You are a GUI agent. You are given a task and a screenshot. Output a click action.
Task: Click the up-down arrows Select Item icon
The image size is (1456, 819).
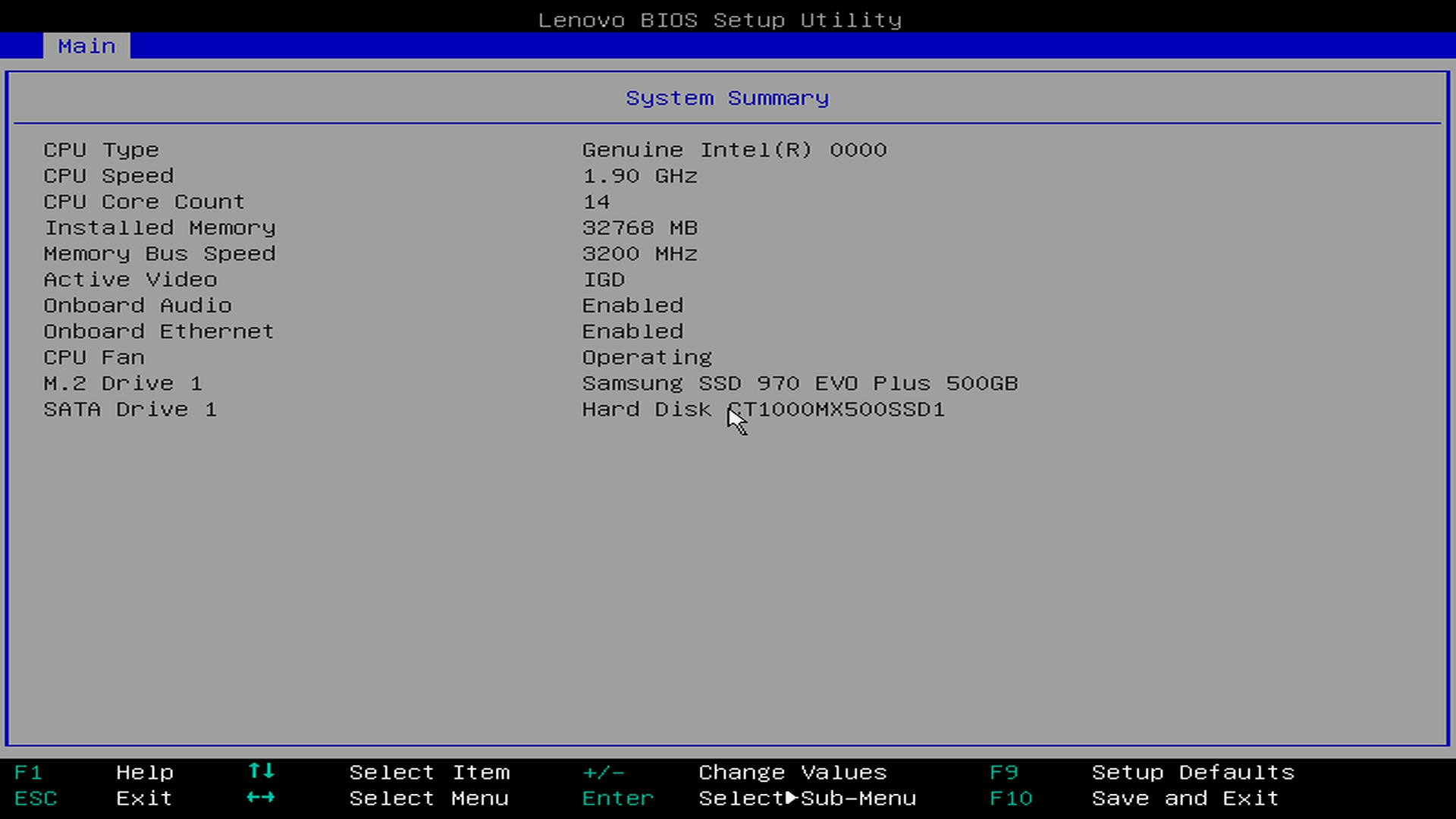pyautogui.click(x=261, y=771)
